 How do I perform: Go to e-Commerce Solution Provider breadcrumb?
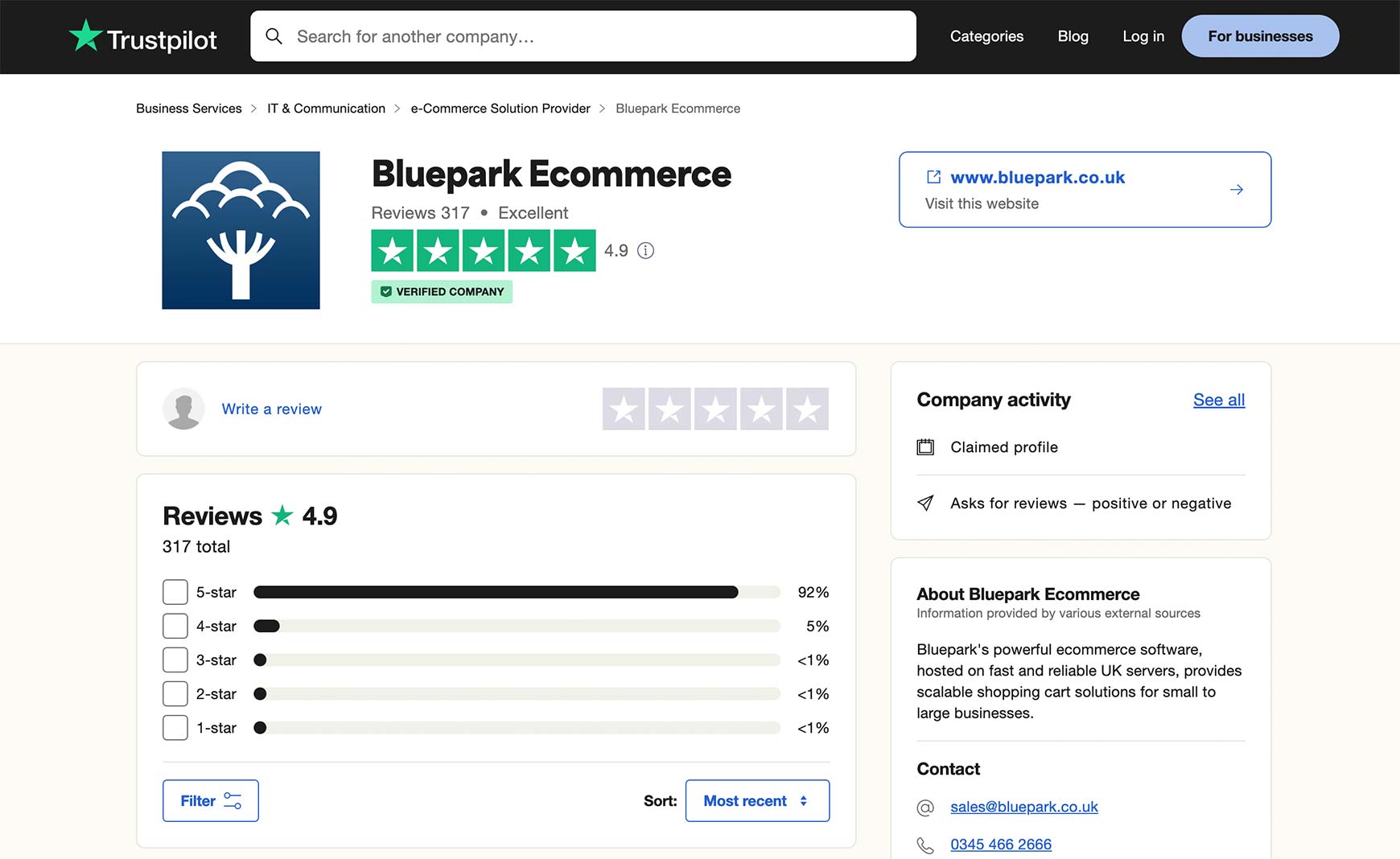[500, 109]
